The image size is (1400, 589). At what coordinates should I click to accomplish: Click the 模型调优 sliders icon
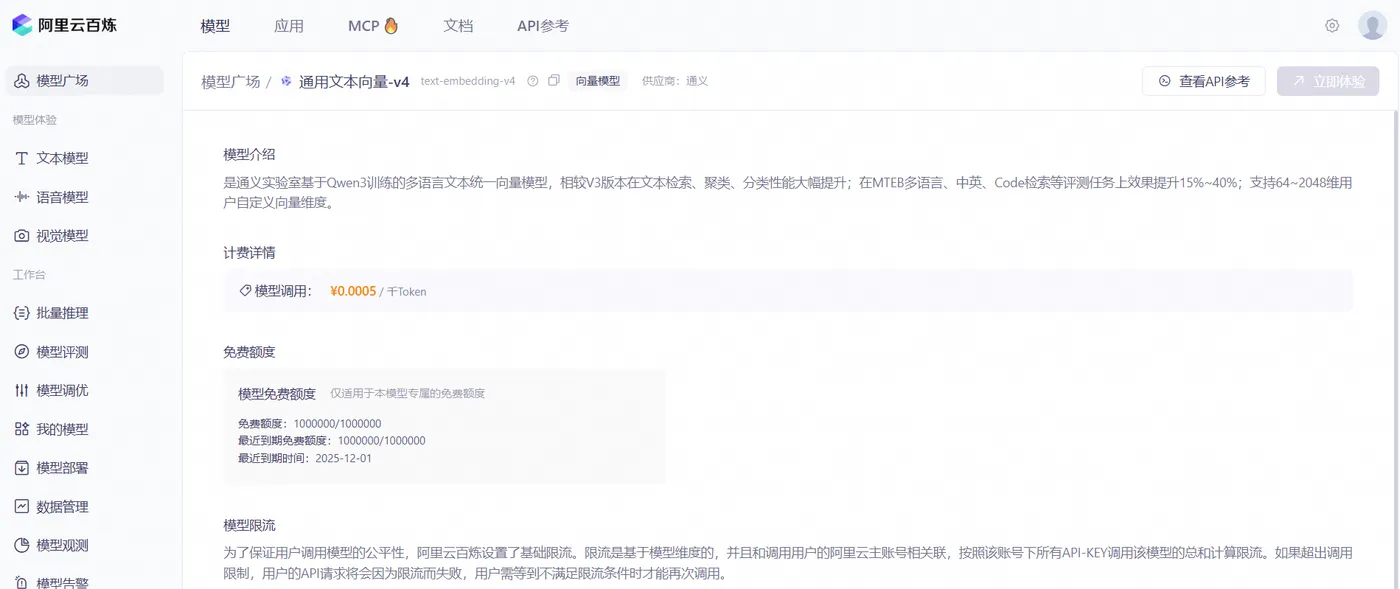22,390
